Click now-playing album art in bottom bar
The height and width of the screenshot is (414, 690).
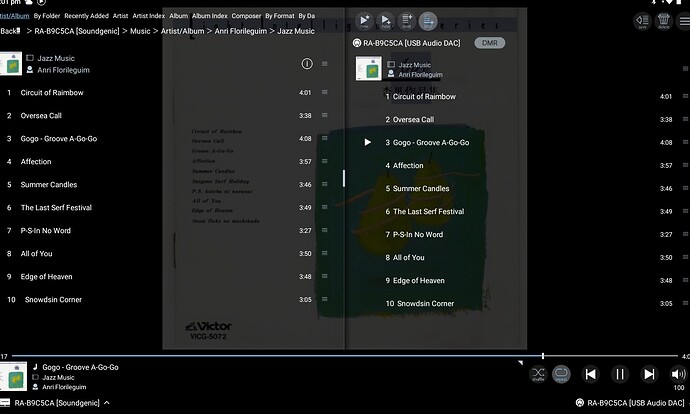point(13,376)
